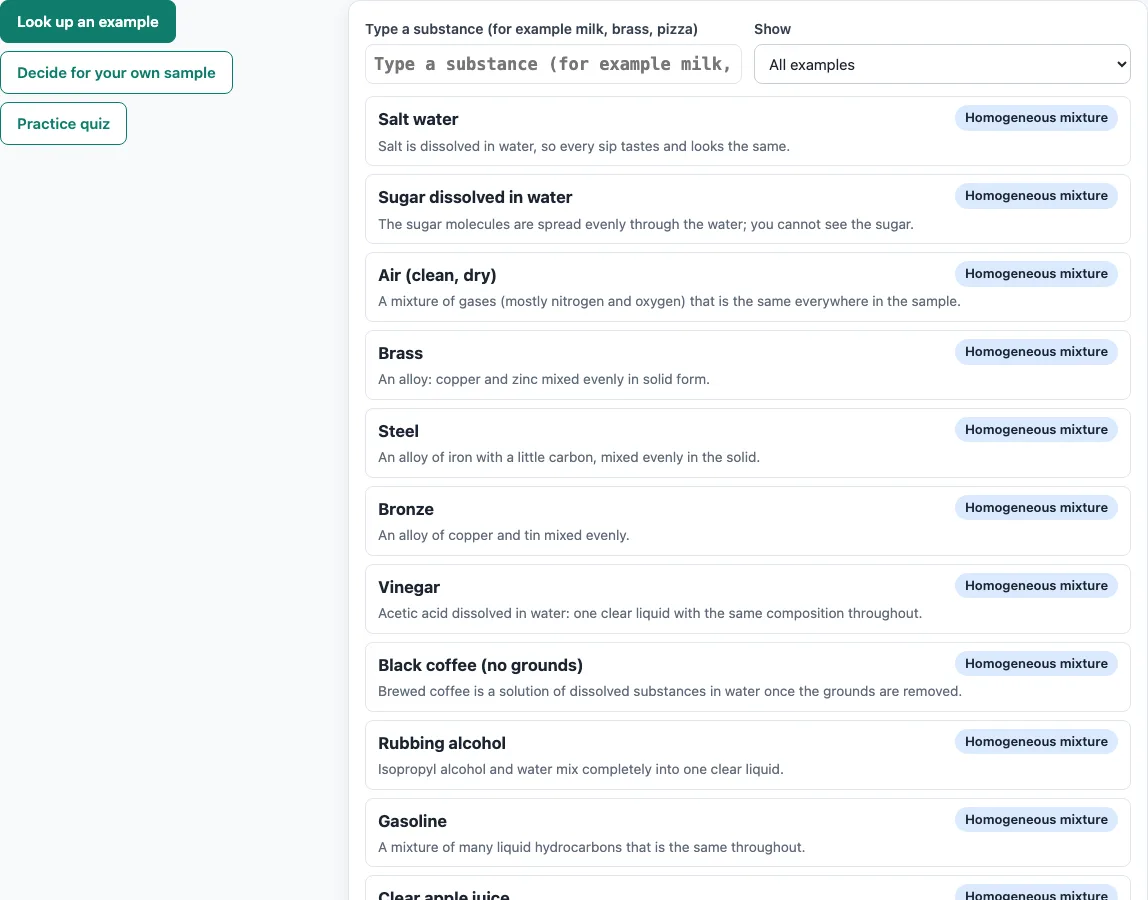Select the Homogeneous mixture tag beside Air
This screenshot has width=1148, height=900.
click(1036, 274)
